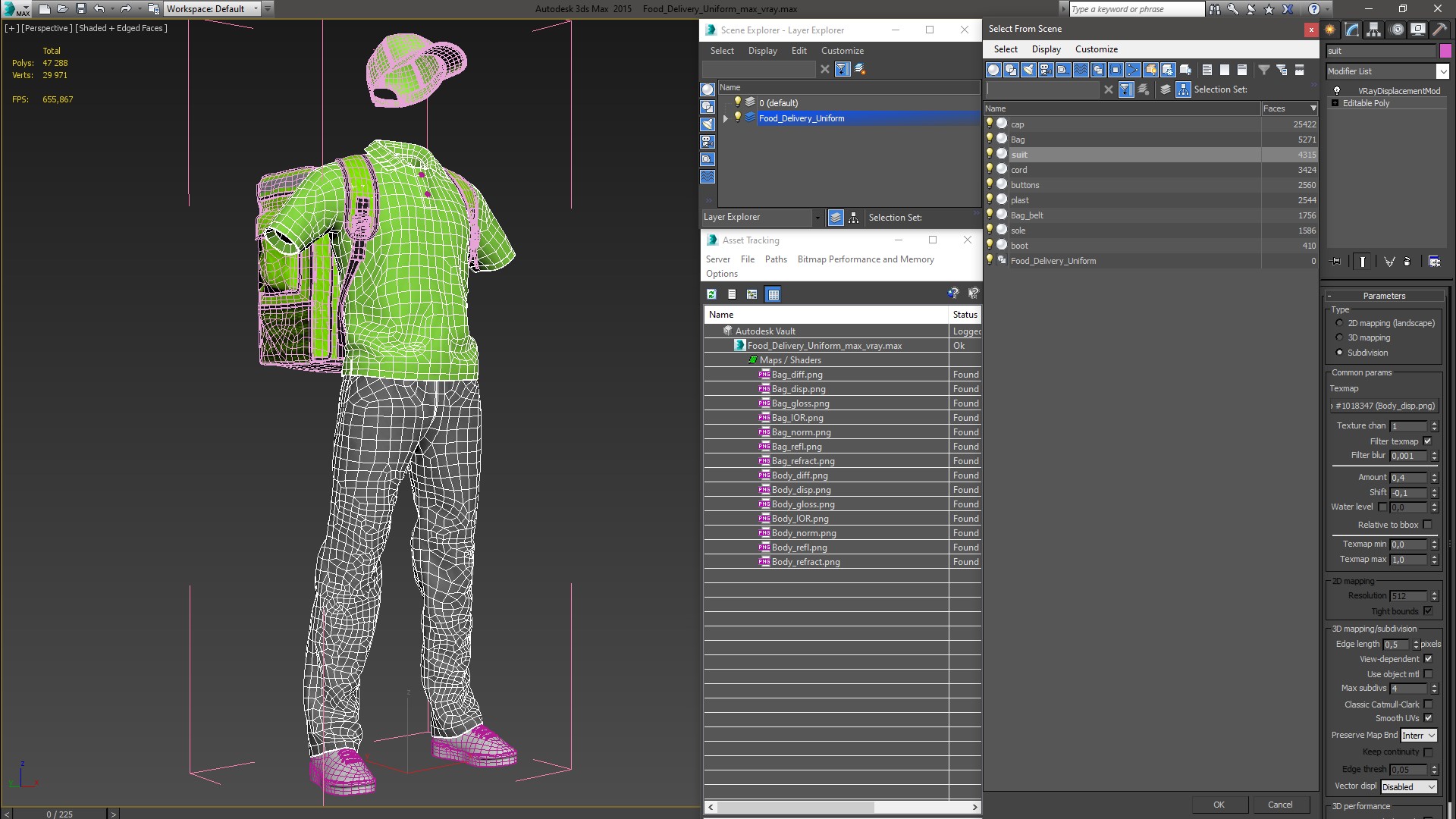Toggle the Filter texmap checkbox
The height and width of the screenshot is (819, 1456).
pos(1428,441)
